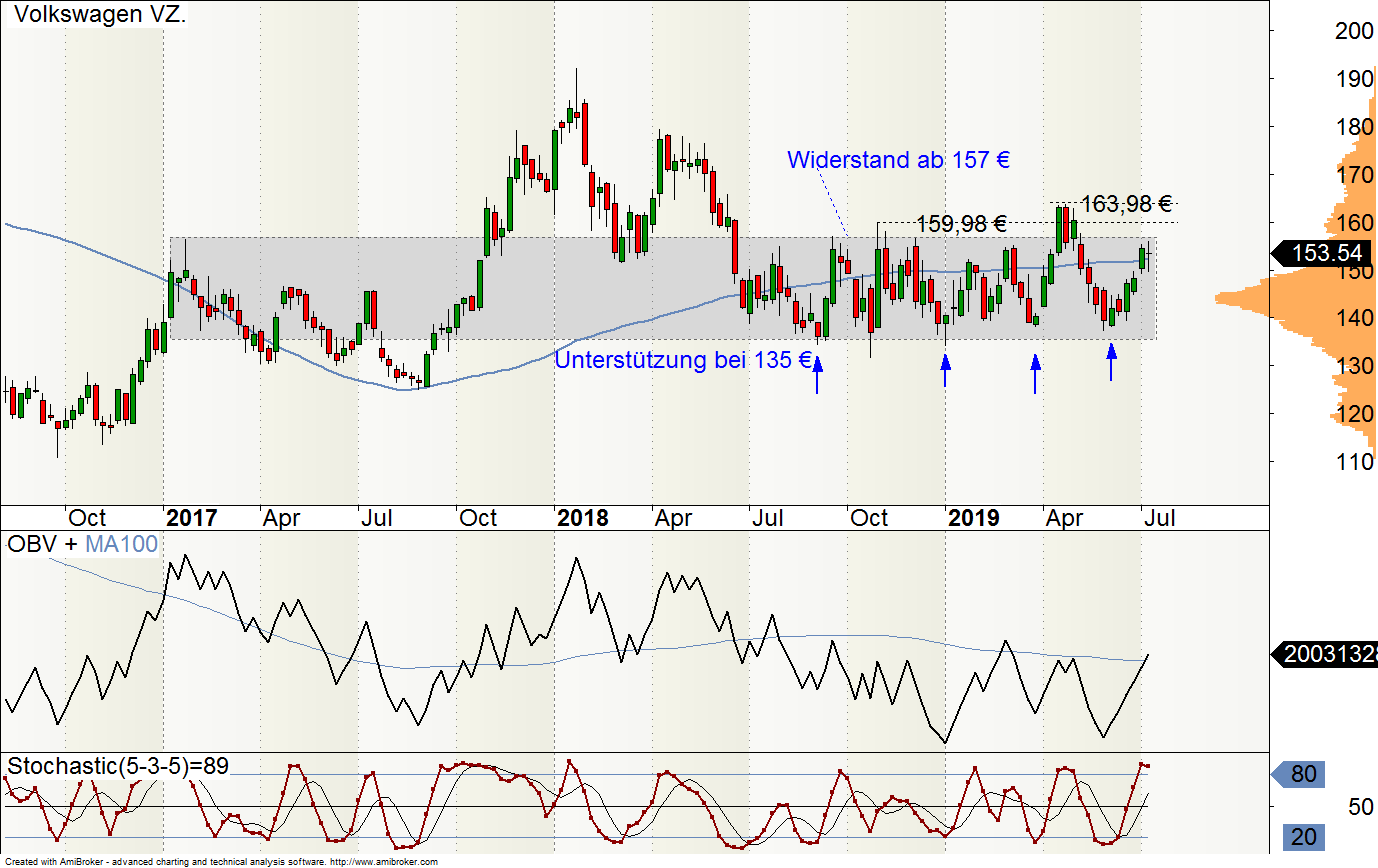The width and height of the screenshot is (1378, 868).
Task: Click the 'Stochastic(5-3-5)=89' indicator title
Action: pyautogui.click(x=118, y=766)
